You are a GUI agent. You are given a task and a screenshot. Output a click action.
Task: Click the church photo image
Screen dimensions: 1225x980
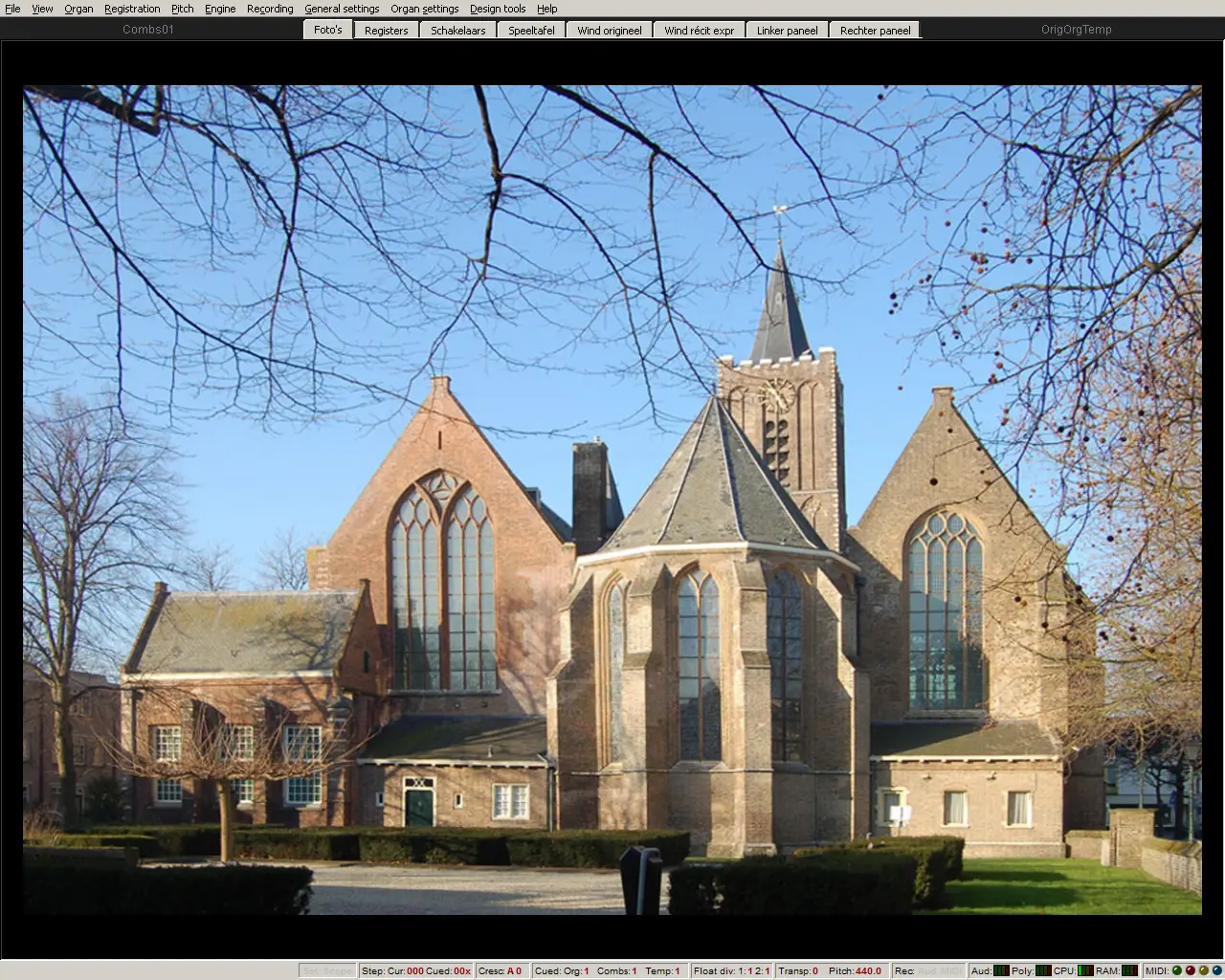click(x=612, y=500)
